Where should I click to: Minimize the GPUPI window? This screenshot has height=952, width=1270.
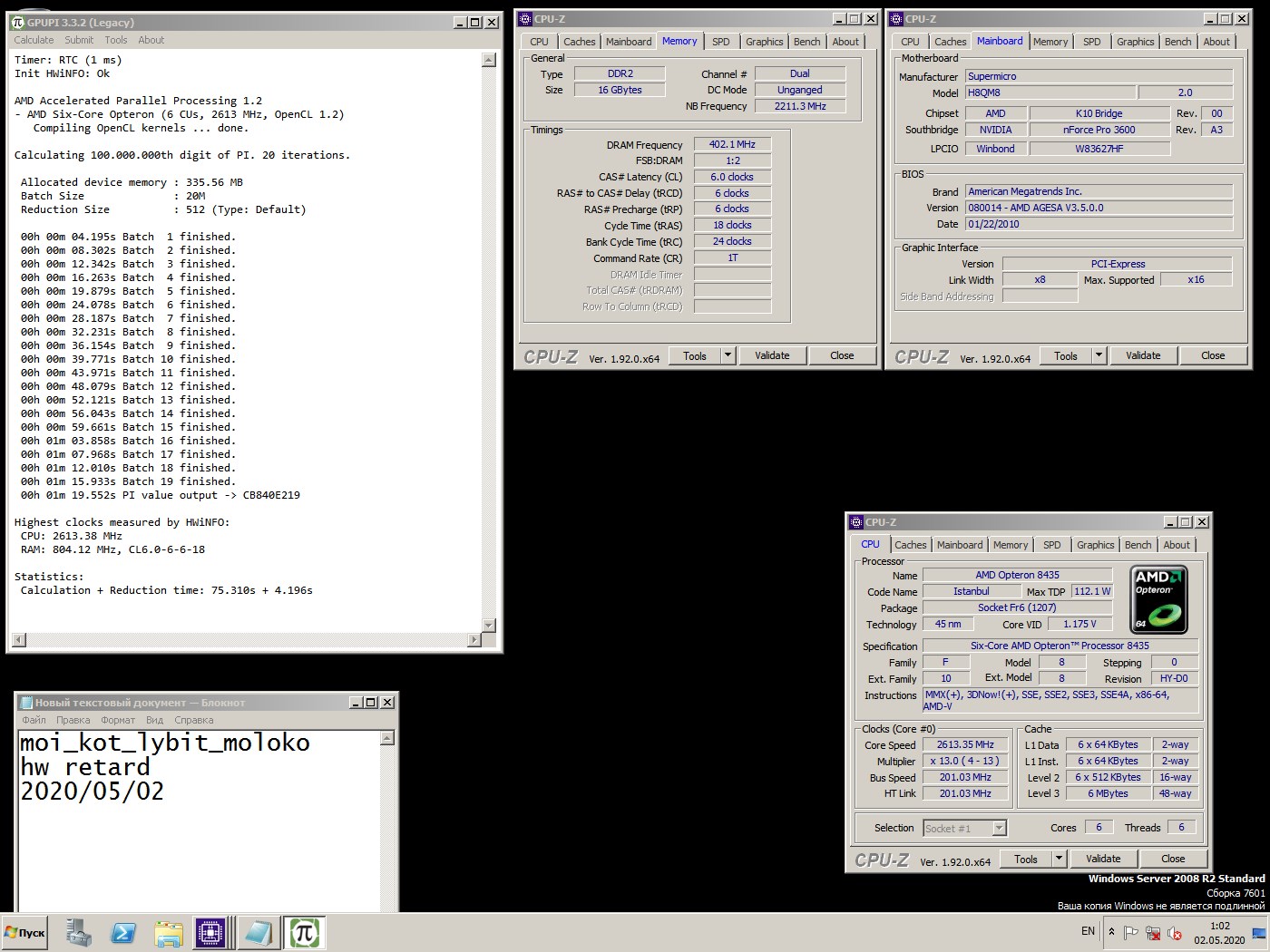point(460,22)
